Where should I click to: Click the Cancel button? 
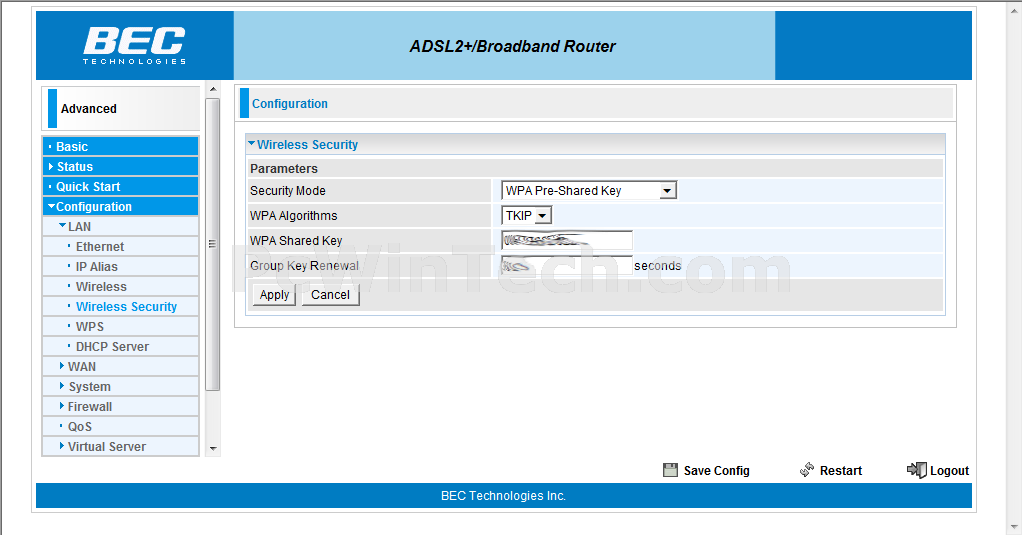330,295
